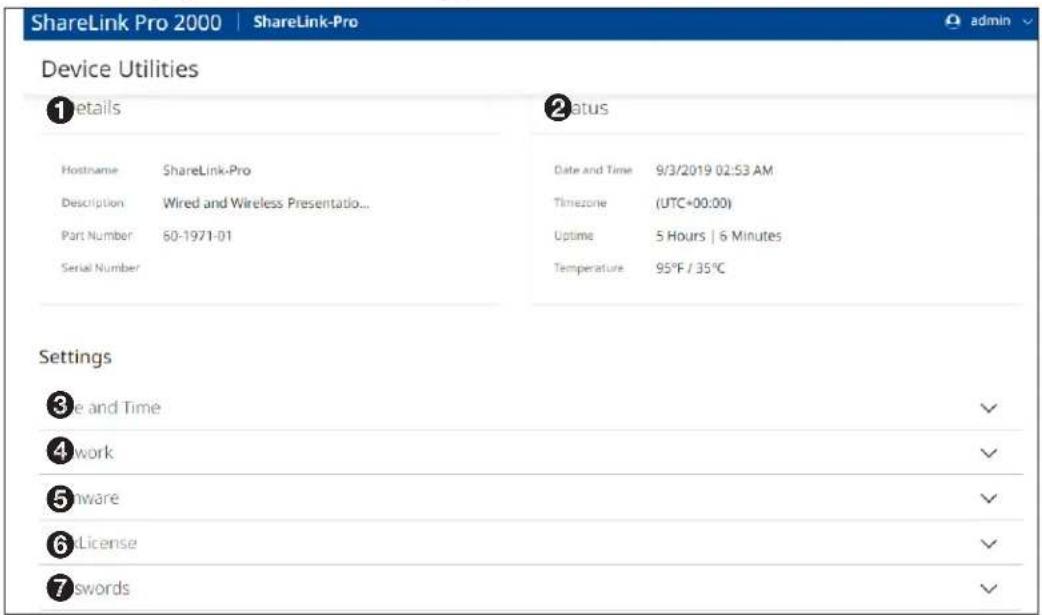Open the Network settings row
This screenshot has width=1042, height=615.
pyautogui.click(x=531, y=453)
